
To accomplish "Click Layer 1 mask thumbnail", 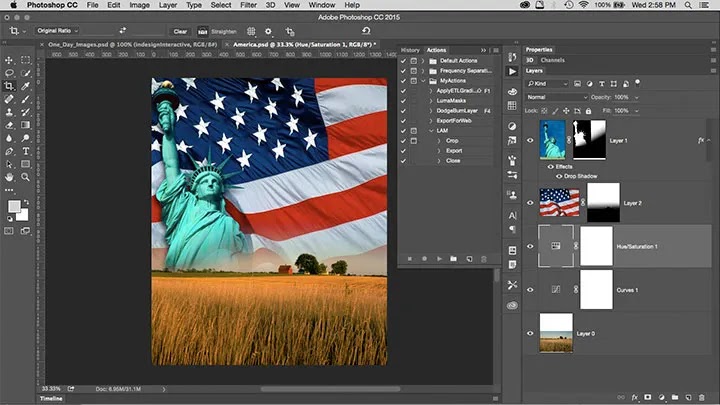I will (x=589, y=140).
